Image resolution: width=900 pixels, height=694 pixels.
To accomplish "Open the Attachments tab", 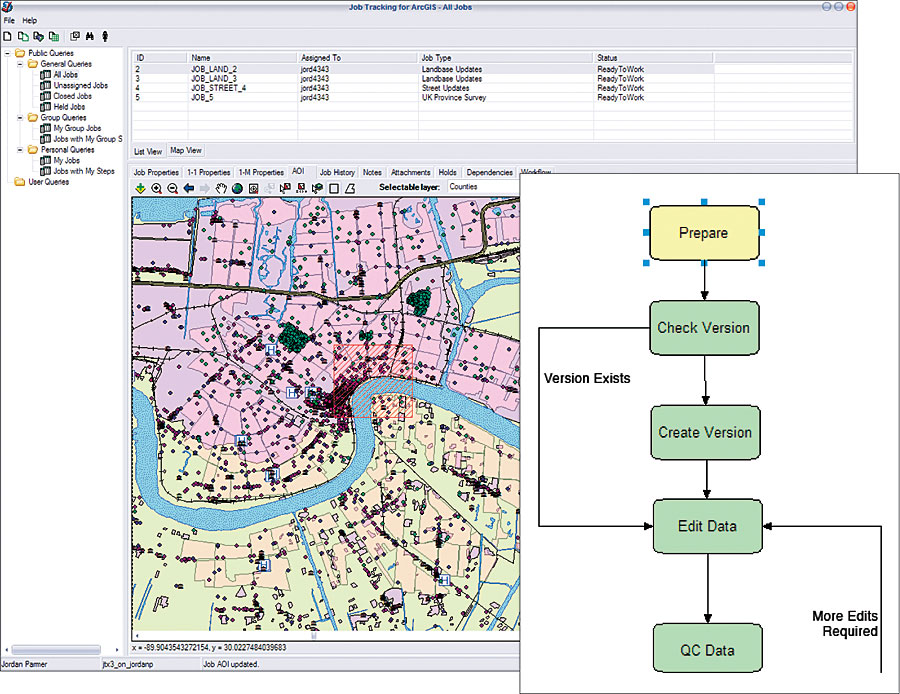I will tap(410, 172).
